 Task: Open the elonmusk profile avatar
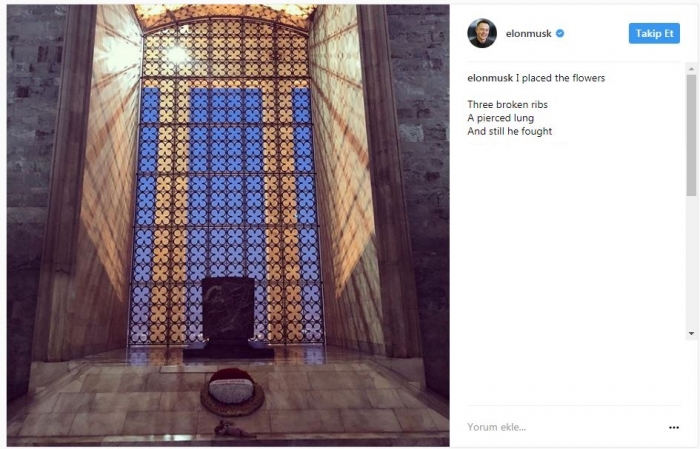pos(482,33)
